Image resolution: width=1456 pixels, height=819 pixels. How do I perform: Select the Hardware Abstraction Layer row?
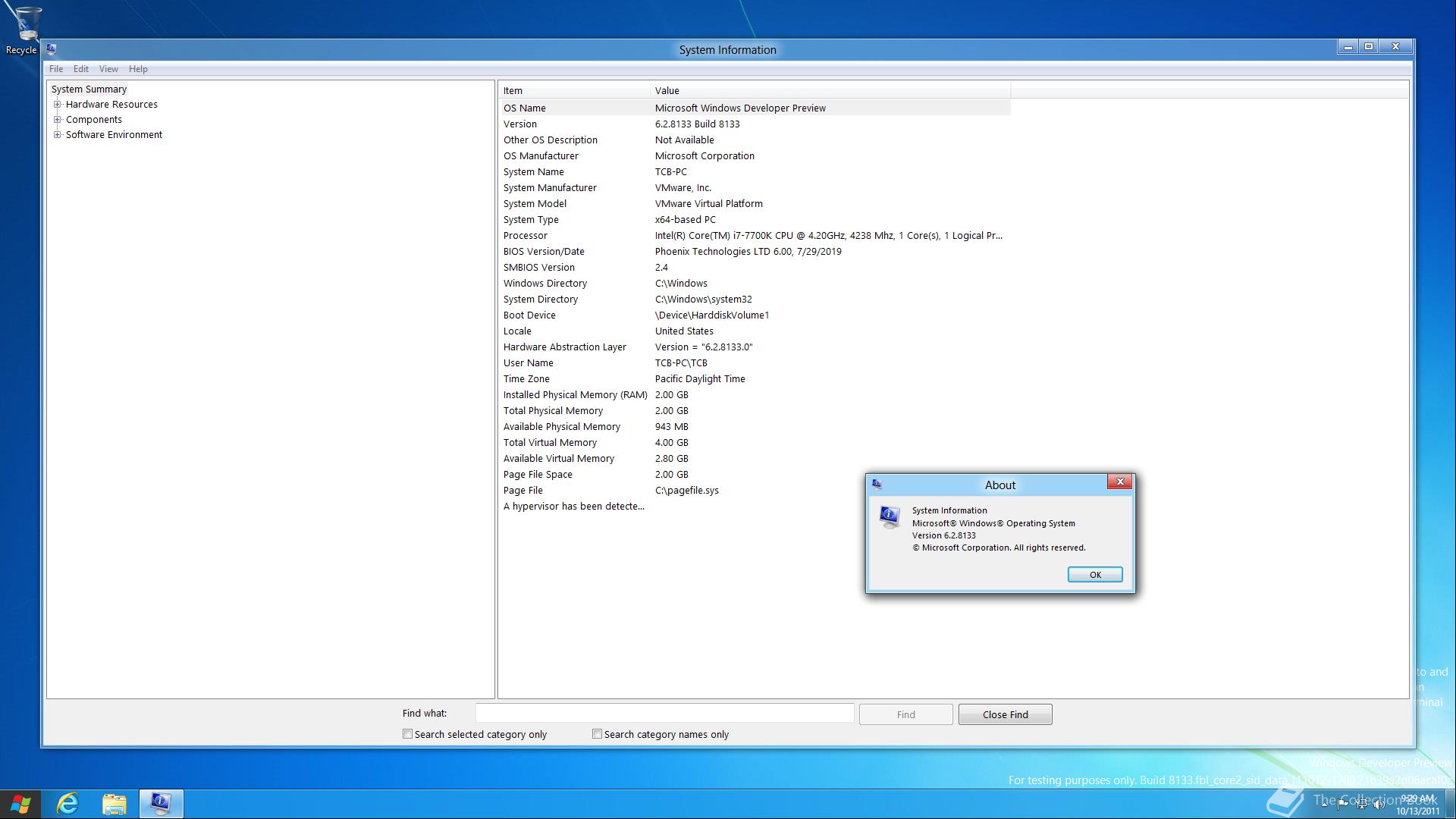pyautogui.click(x=755, y=347)
